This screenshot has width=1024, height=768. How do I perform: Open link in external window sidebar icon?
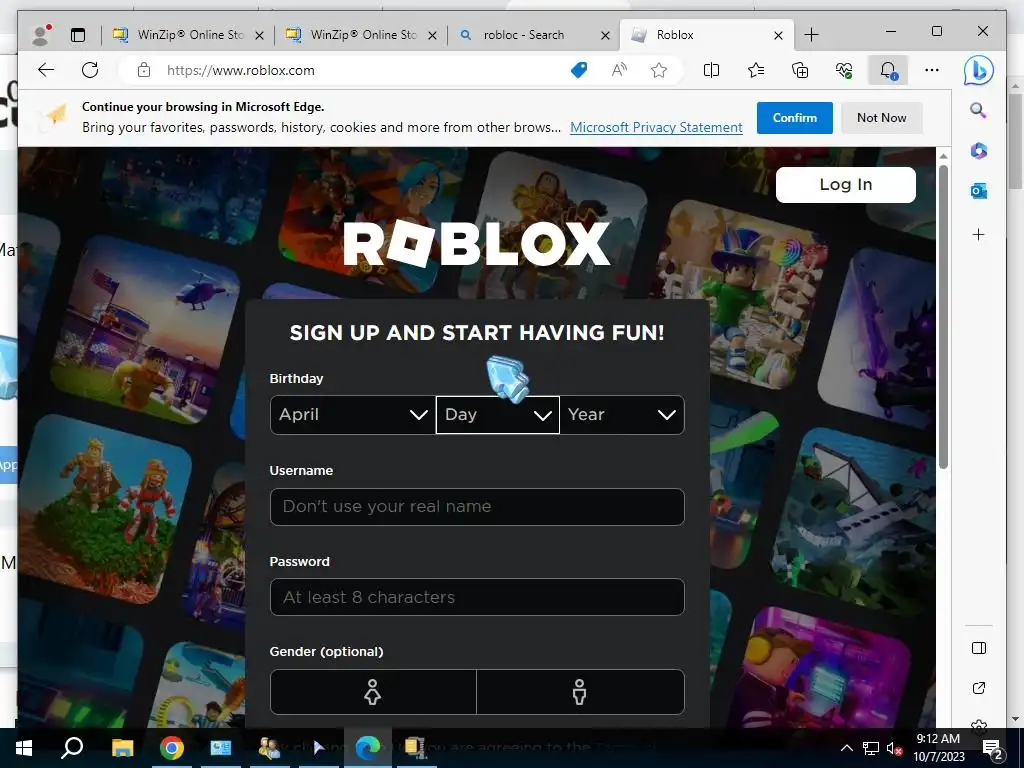978,688
